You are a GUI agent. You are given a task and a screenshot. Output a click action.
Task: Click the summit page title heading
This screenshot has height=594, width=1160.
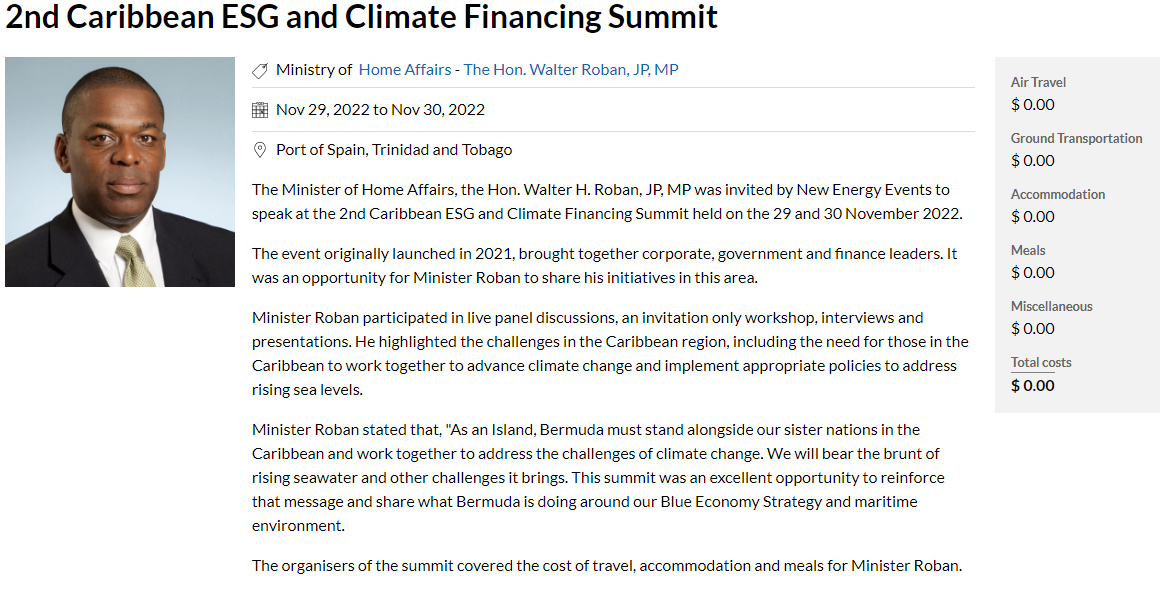point(362,17)
